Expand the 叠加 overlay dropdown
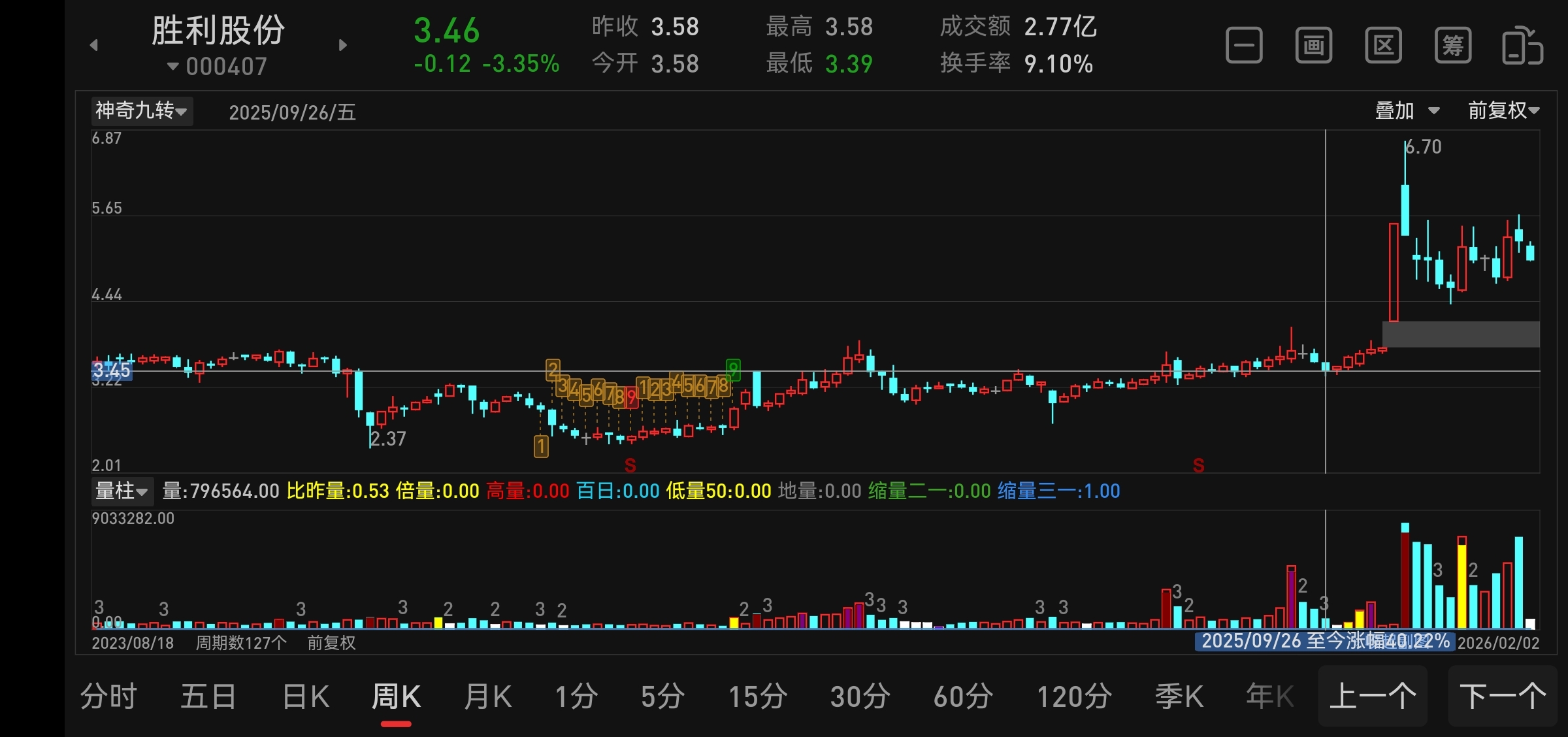Viewport: 1568px width, 737px height. click(x=1407, y=110)
